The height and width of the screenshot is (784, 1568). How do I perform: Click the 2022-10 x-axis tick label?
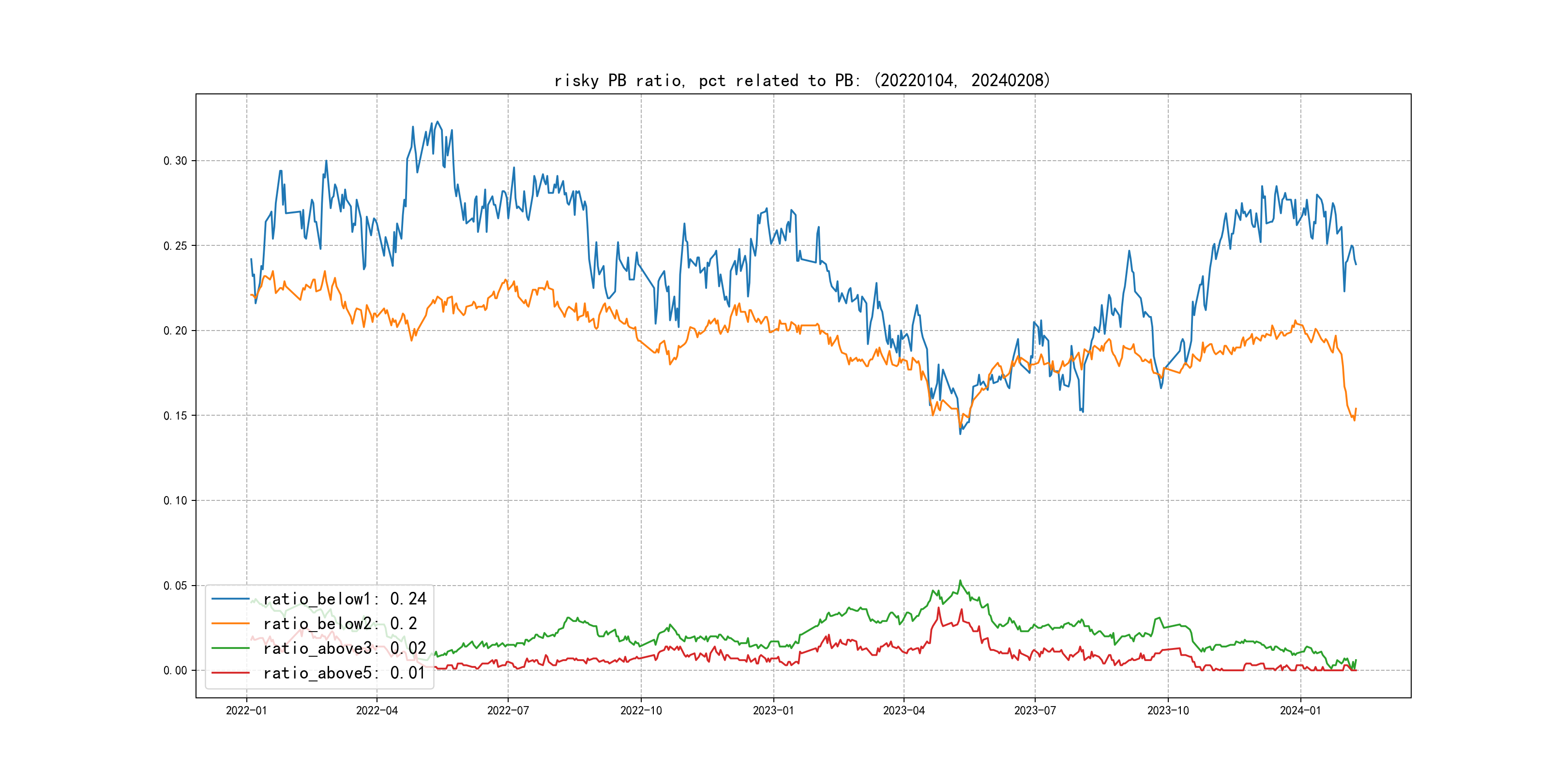pos(640,710)
